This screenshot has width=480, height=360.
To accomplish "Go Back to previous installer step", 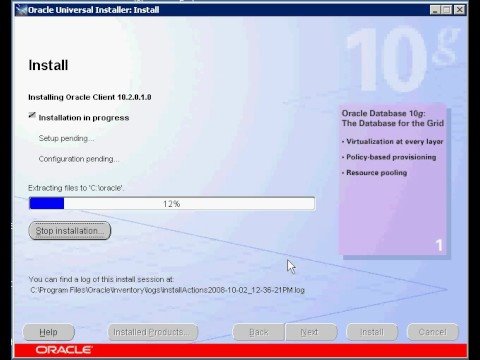I will pos(258,332).
